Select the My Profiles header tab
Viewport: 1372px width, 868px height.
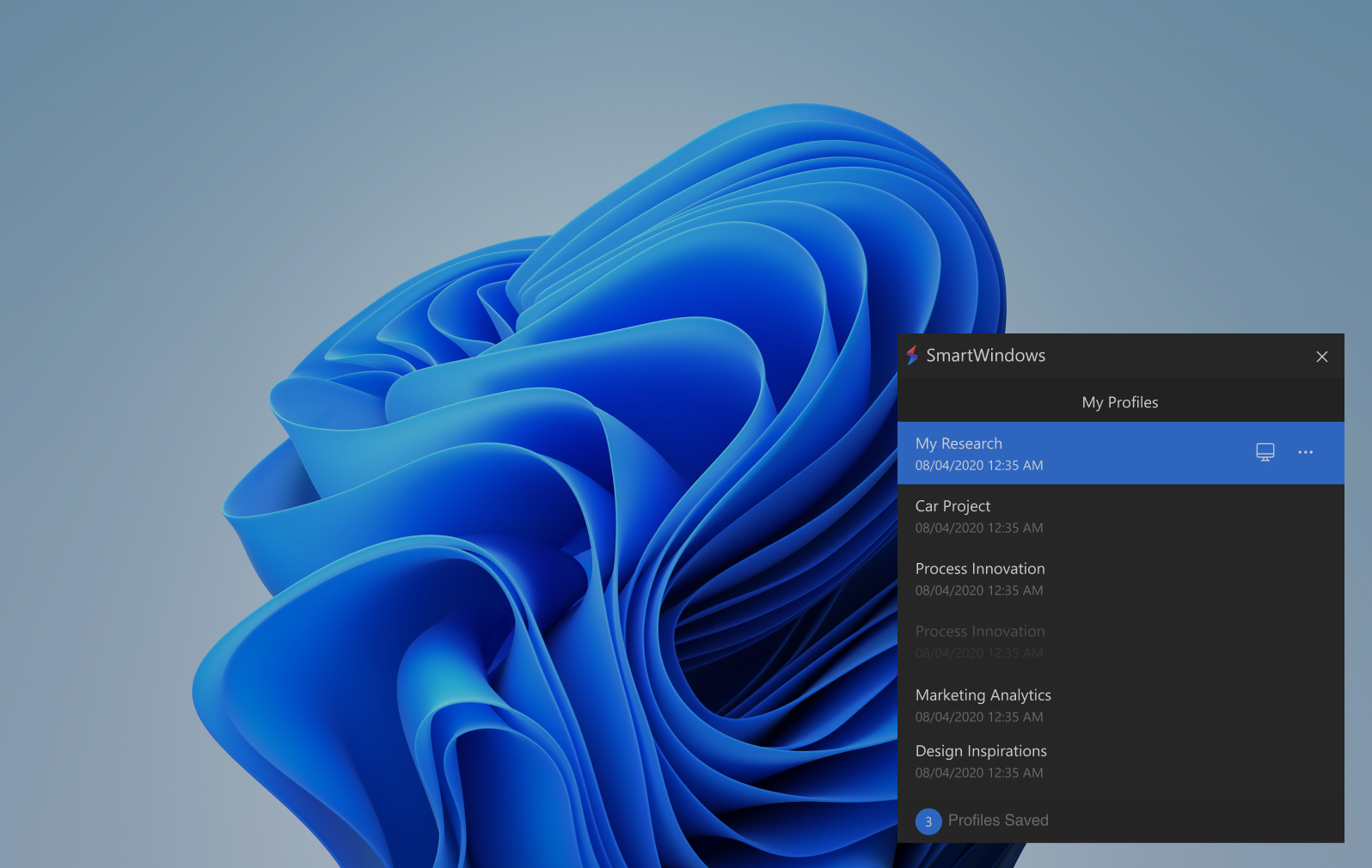(1119, 402)
